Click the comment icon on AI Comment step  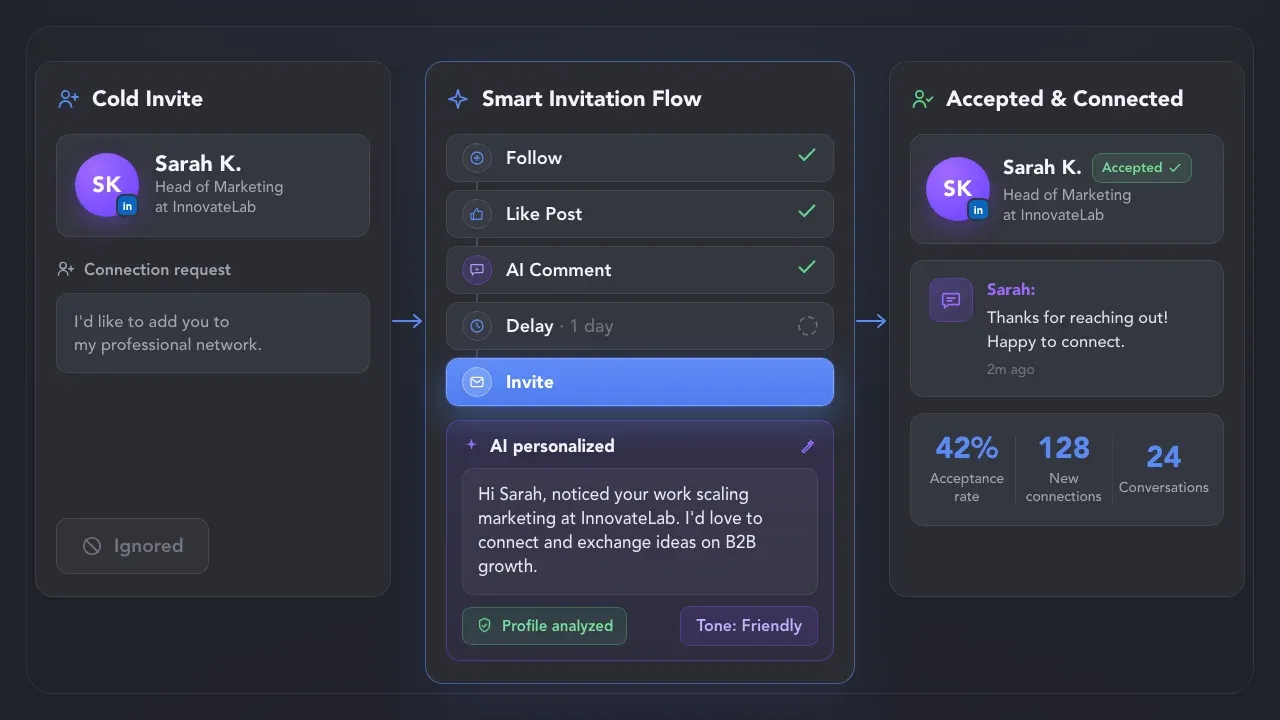point(477,270)
